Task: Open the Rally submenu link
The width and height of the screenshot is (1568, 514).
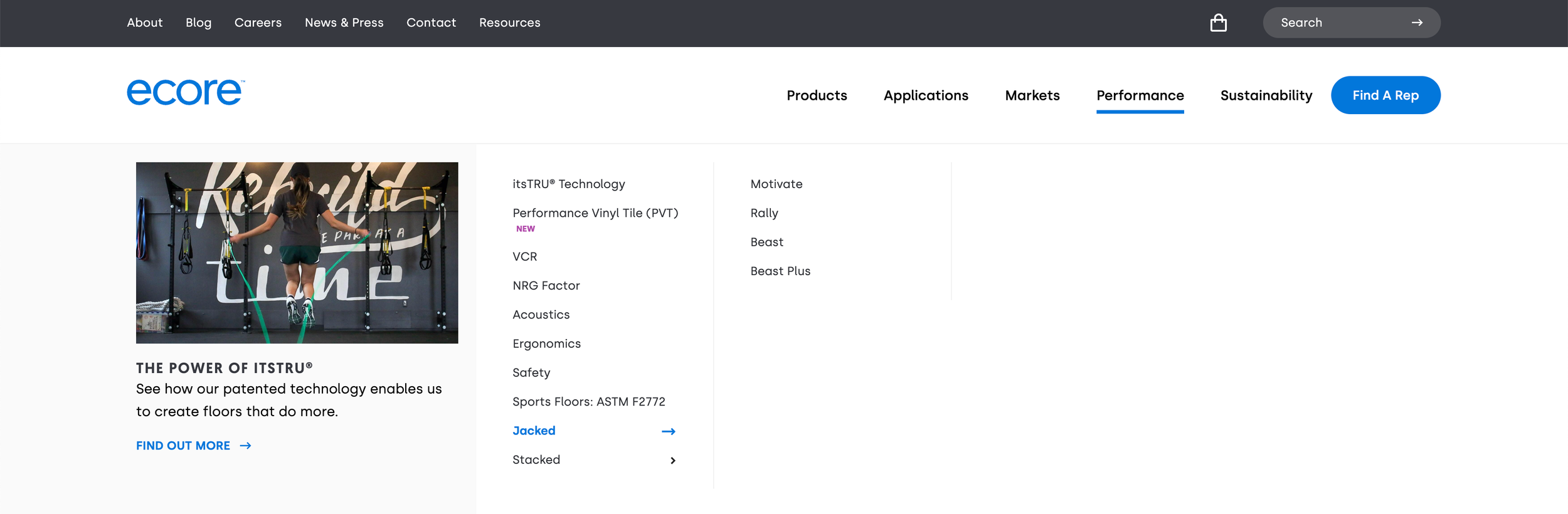Action: tap(765, 214)
